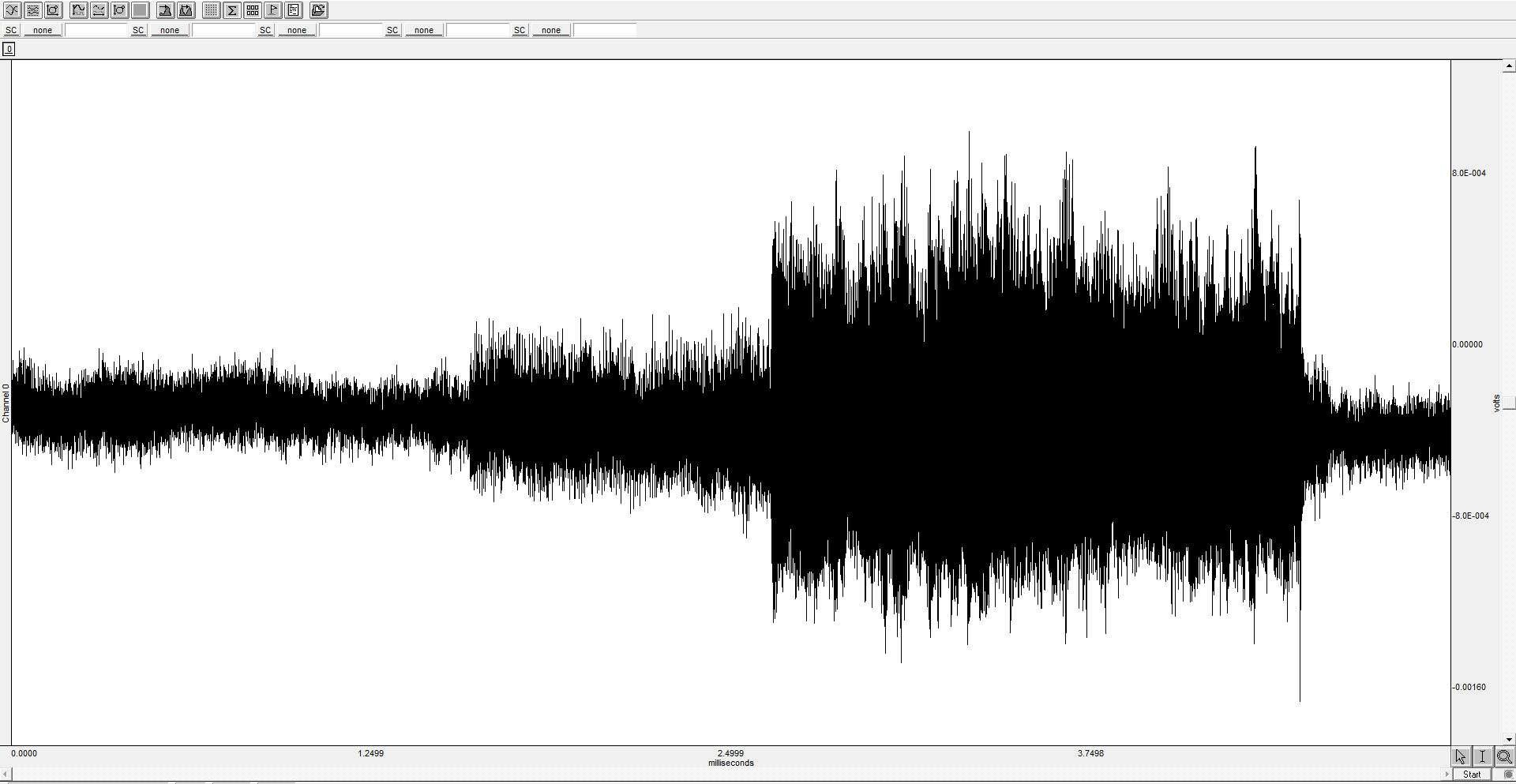Image resolution: width=1516 pixels, height=784 pixels.
Task: Open the first 'none' selector
Action: [x=43, y=30]
